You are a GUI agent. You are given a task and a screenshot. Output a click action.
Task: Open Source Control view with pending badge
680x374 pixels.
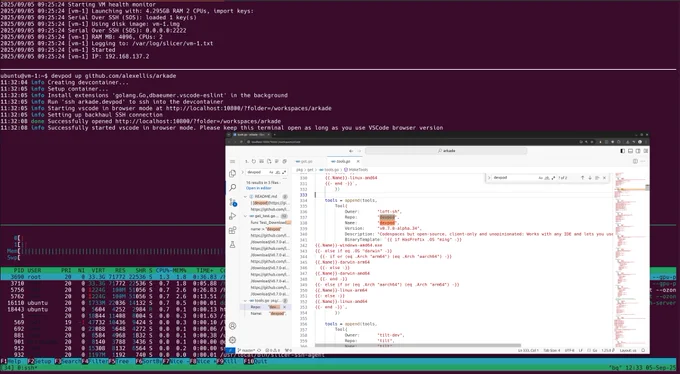pyautogui.click(x=233, y=202)
